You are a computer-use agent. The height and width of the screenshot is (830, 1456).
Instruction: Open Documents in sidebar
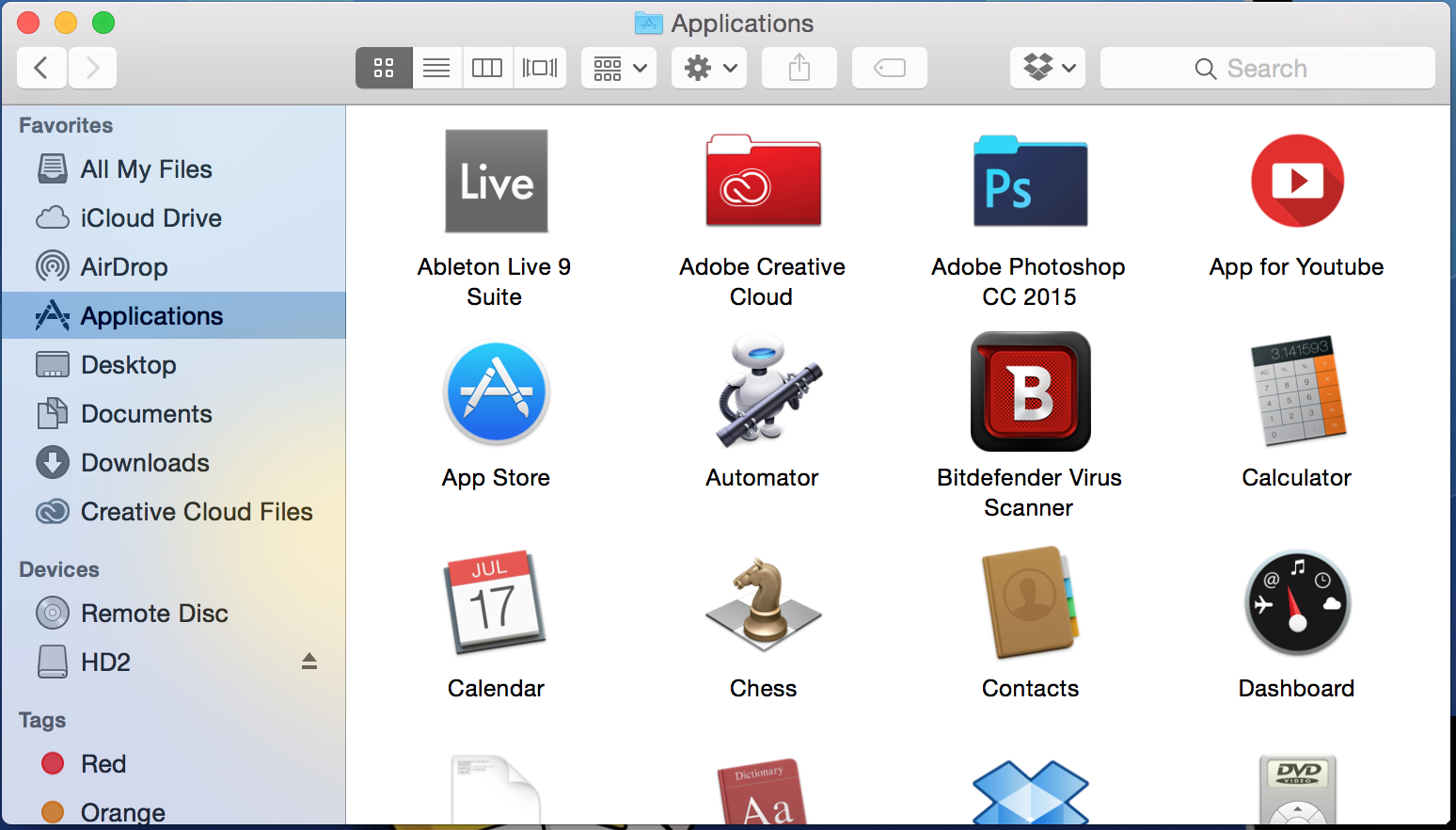(x=174, y=414)
